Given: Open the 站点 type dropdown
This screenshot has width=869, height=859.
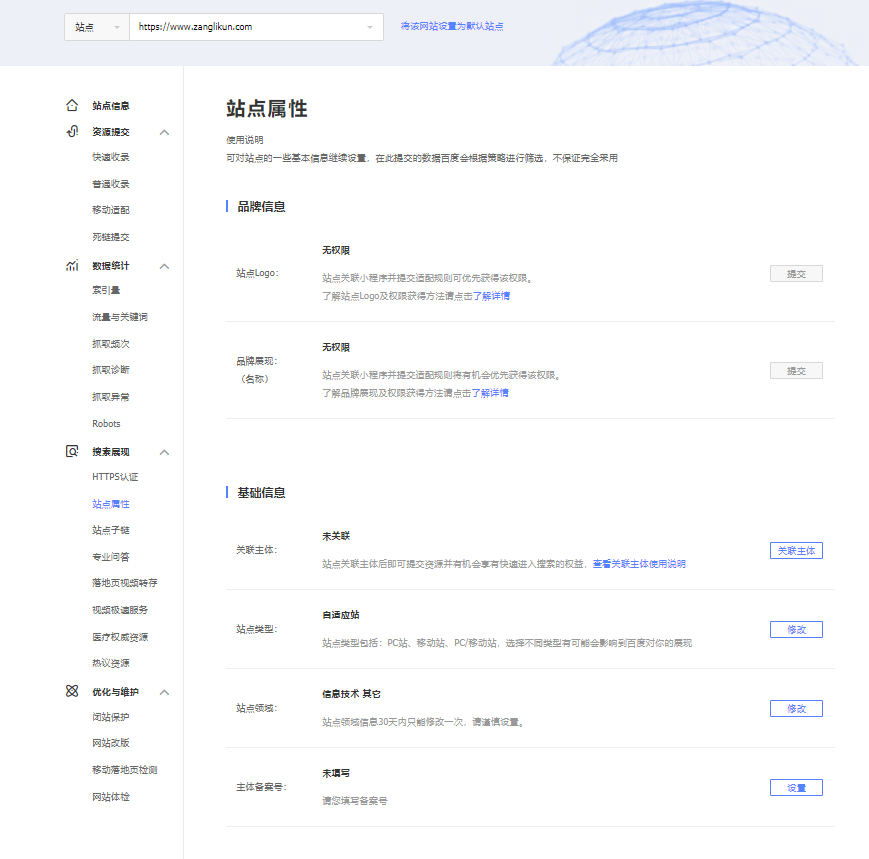Looking at the screenshot, I should pyautogui.click(x=96, y=27).
